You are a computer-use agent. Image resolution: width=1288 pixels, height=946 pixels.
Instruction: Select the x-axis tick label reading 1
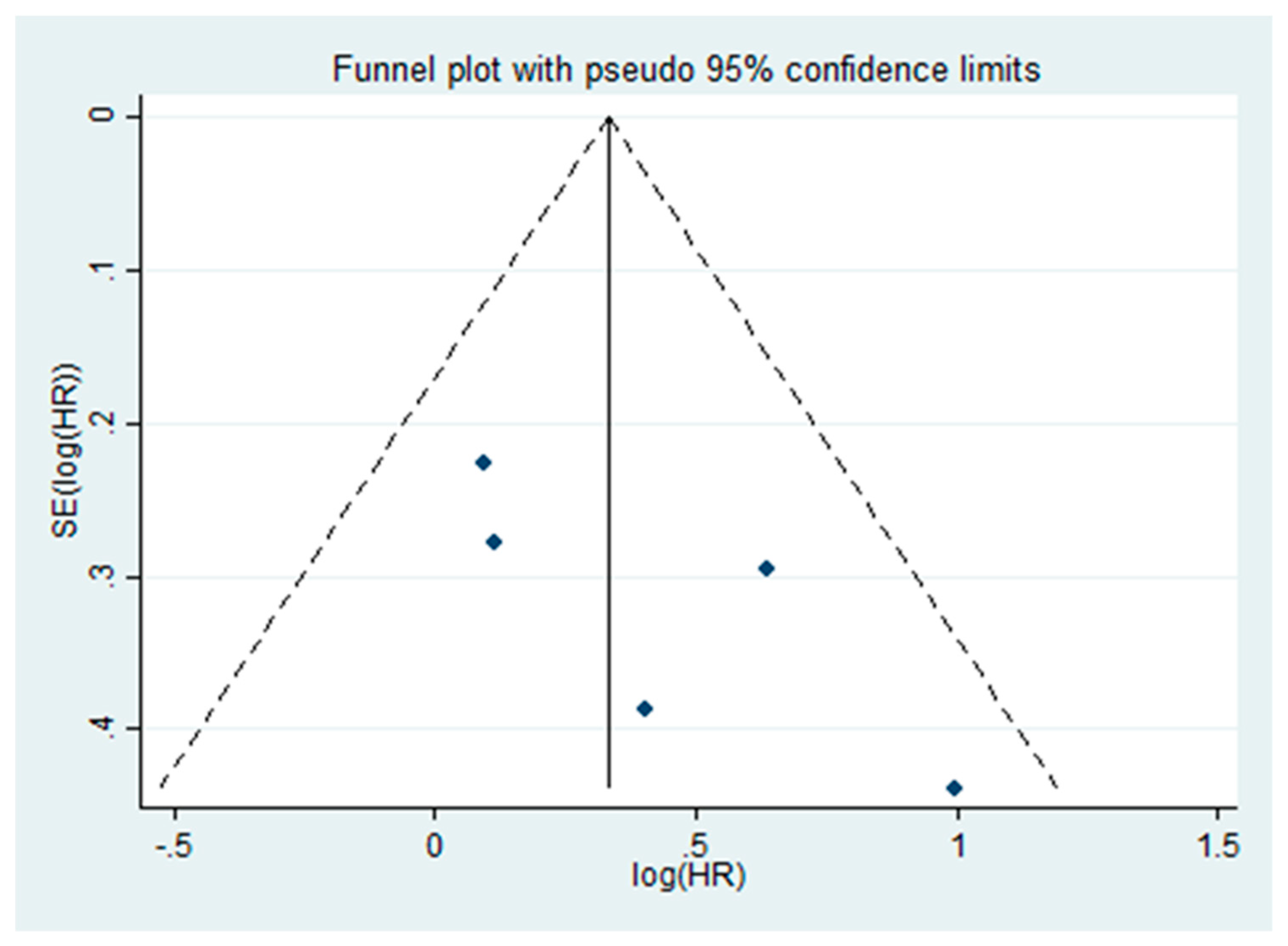pyautogui.click(x=957, y=846)
